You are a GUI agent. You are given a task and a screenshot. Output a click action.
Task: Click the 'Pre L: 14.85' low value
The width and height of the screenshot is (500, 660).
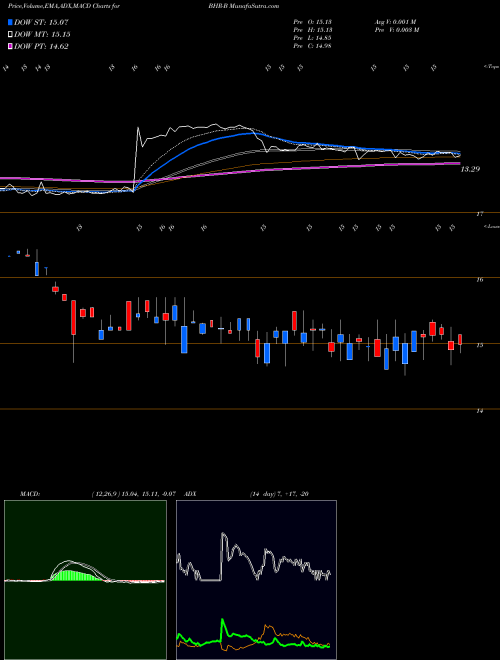coord(313,38)
